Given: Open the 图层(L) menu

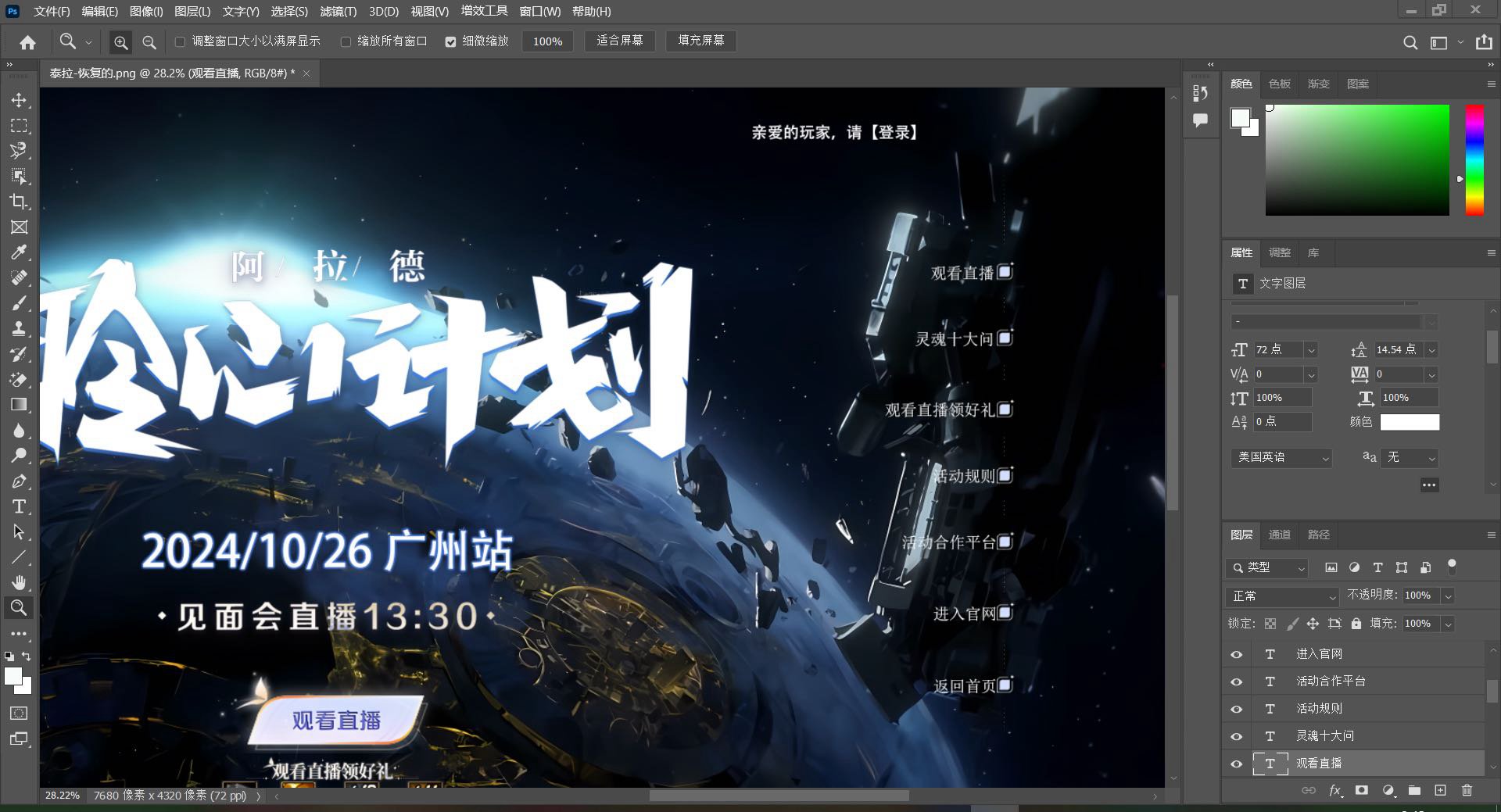Looking at the screenshot, I should [192, 11].
